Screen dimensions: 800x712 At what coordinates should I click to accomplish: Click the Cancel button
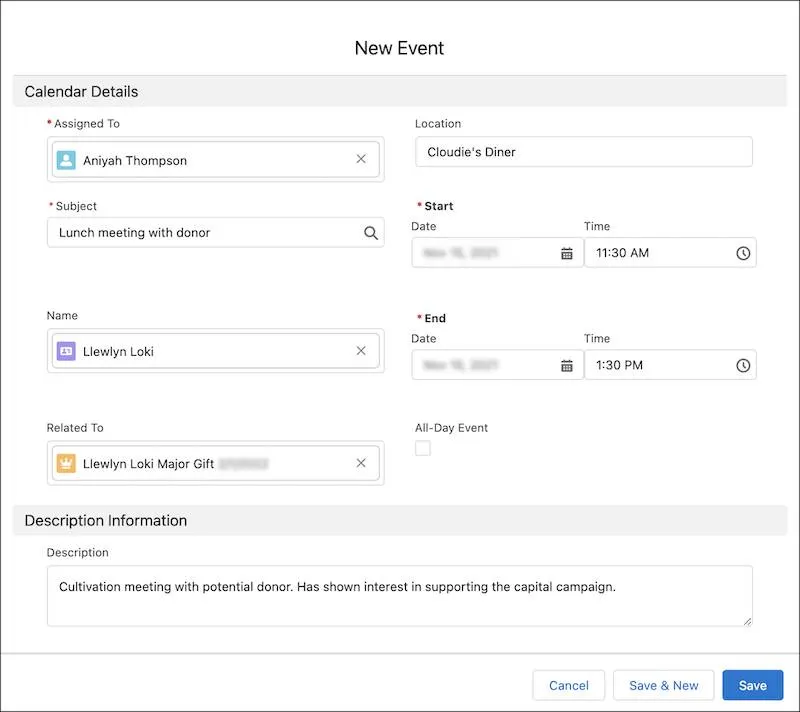point(568,685)
